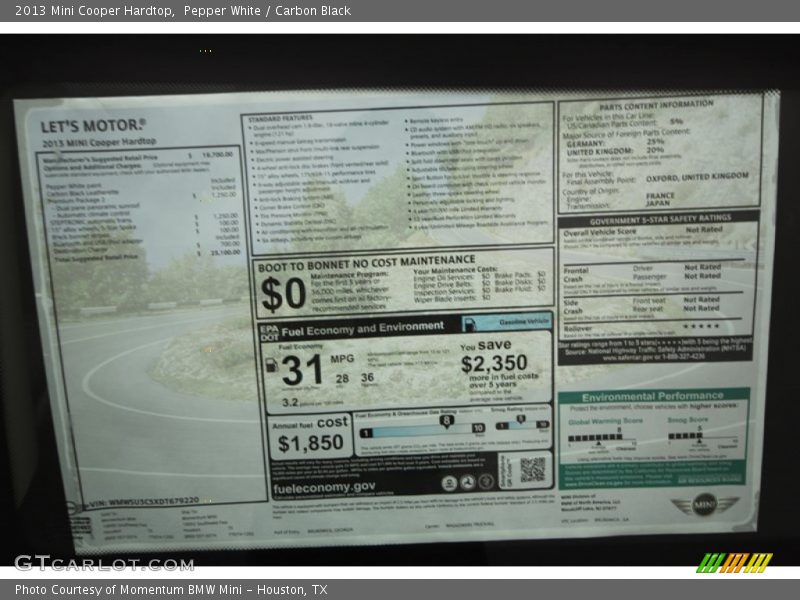Click the '31' combined MPG figure
The width and height of the screenshot is (800, 600).
[x=302, y=370]
